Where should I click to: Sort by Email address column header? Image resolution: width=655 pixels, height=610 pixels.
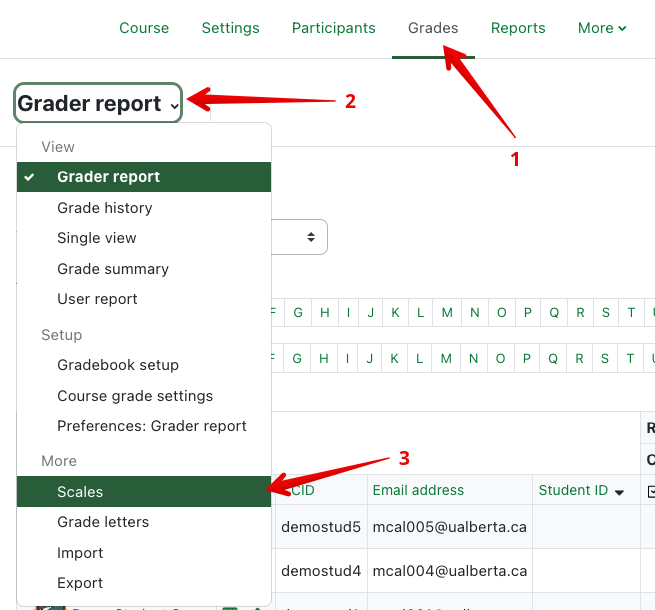coord(418,490)
